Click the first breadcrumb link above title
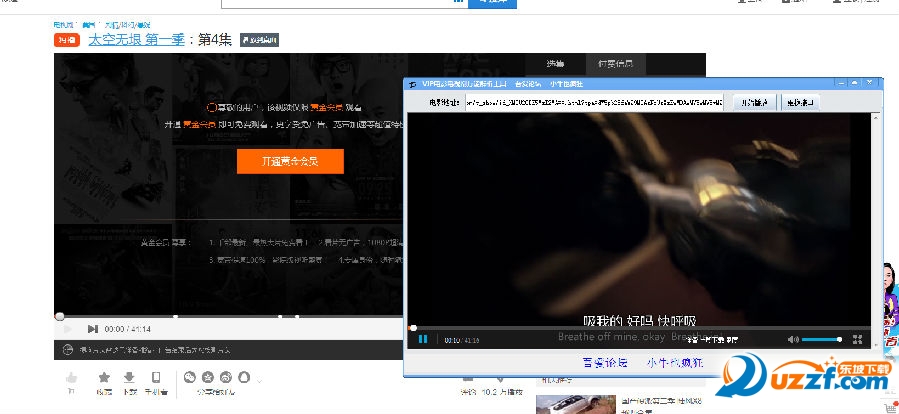Viewport: 899px width, 414px height. 64,25
